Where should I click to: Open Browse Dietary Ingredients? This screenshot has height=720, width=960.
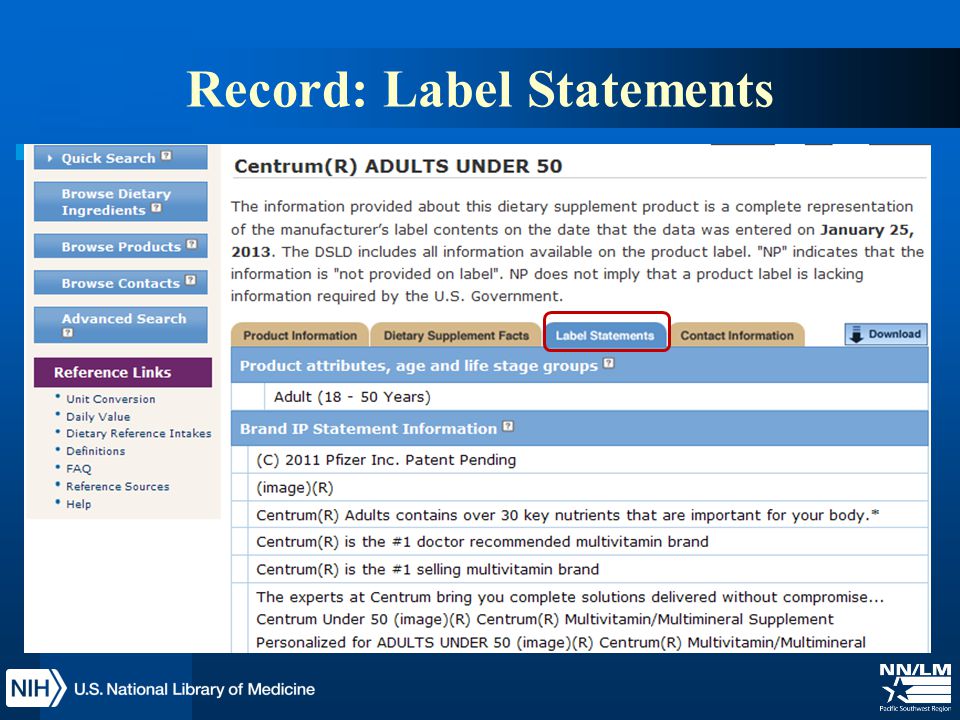[121, 201]
